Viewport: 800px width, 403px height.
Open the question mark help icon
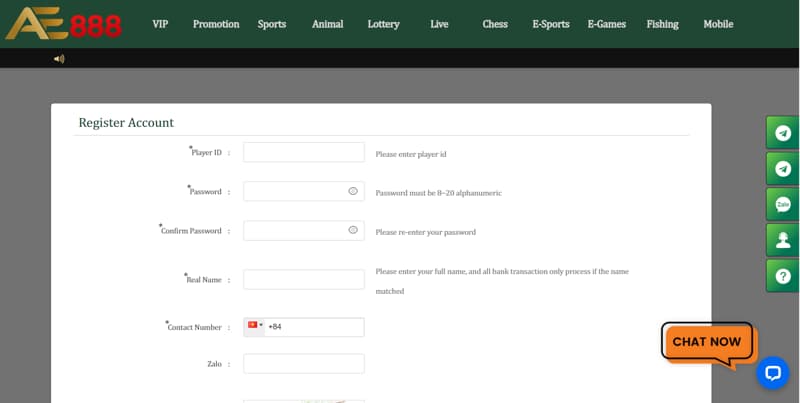[782, 275]
